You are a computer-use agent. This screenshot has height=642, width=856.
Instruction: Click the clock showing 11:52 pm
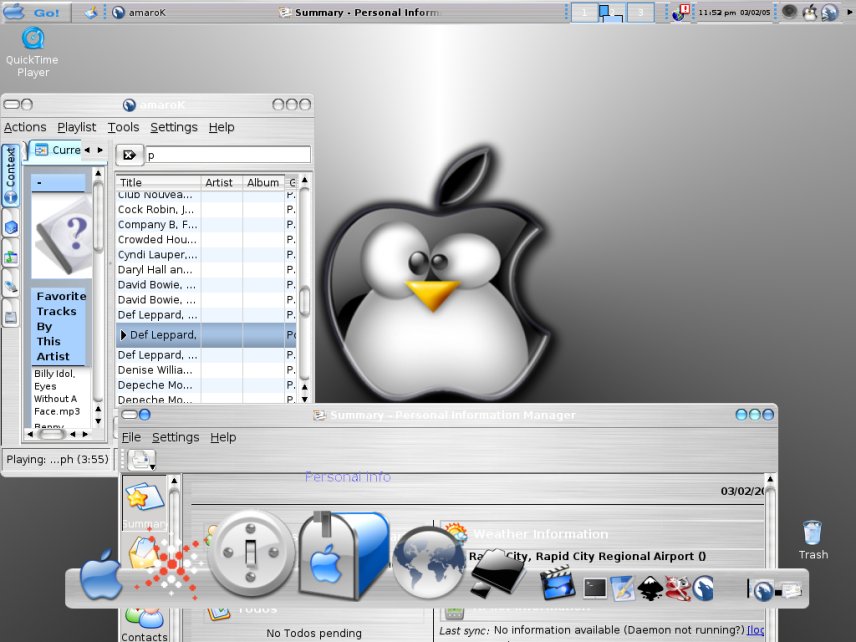[734, 12]
